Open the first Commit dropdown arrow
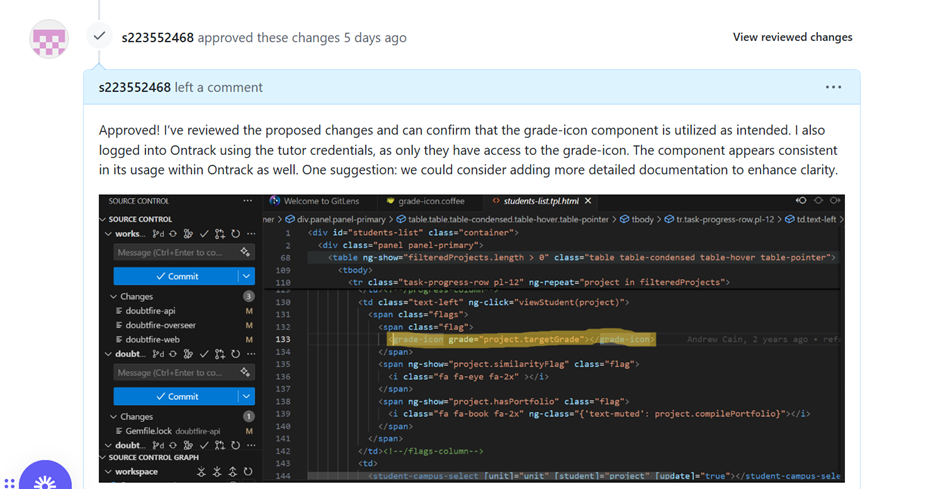Viewport: 940px width, 489px height. point(246,276)
